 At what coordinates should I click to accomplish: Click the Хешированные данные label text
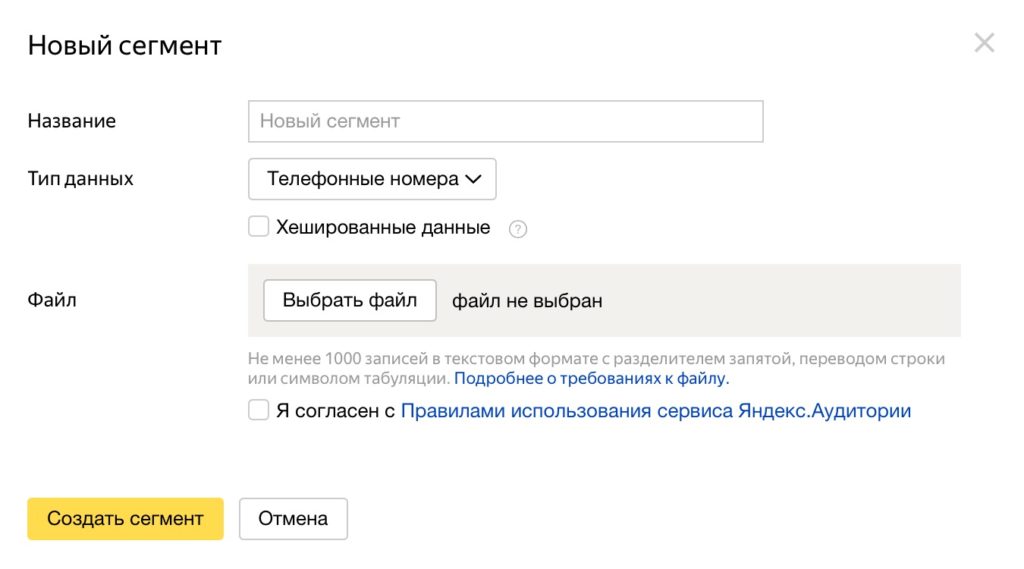(x=383, y=228)
